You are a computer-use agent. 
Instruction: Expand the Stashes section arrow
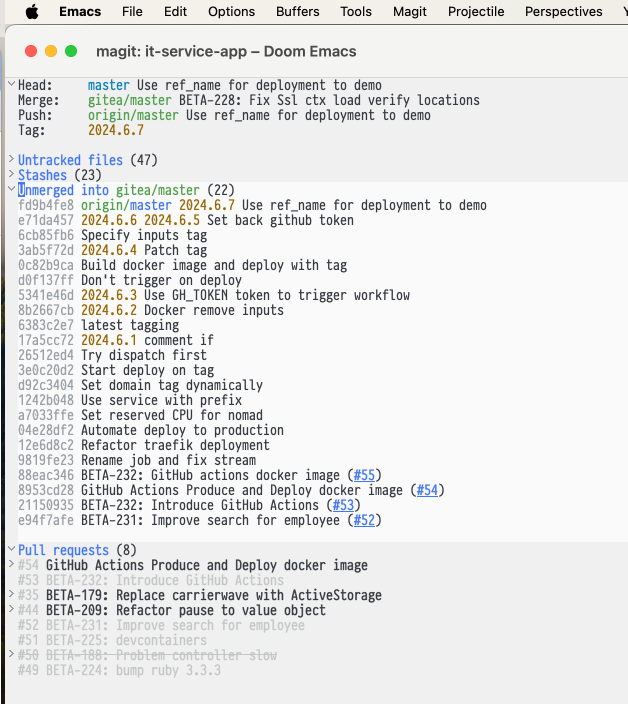[12, 174]
